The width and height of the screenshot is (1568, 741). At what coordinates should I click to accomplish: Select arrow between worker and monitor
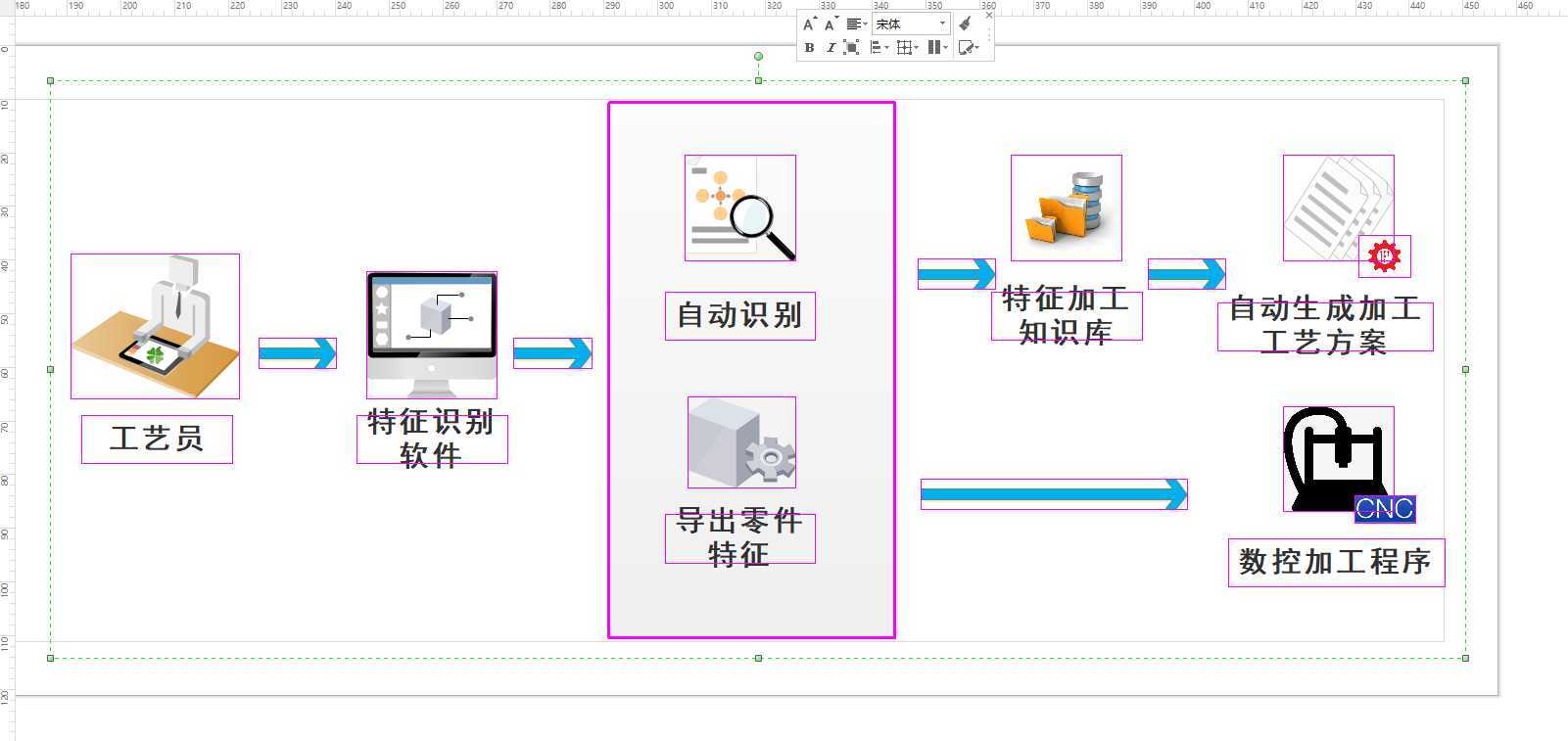[298, 353]
